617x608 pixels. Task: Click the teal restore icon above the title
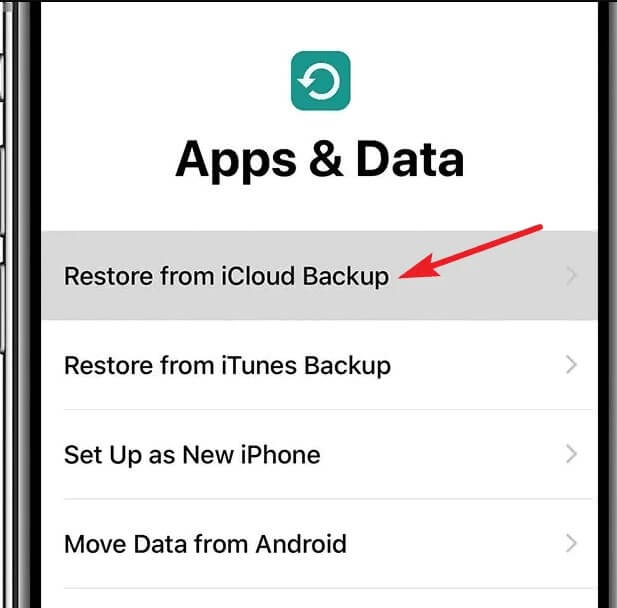[x=321, y=81]
